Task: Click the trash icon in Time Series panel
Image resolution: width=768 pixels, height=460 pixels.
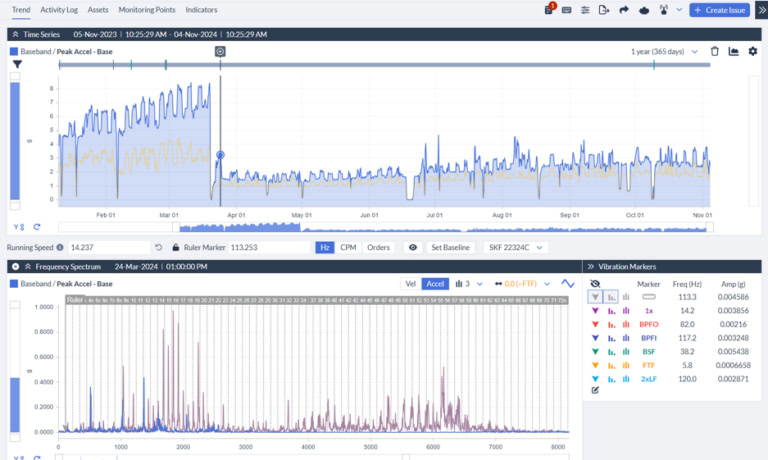Action: click(715, 51)
